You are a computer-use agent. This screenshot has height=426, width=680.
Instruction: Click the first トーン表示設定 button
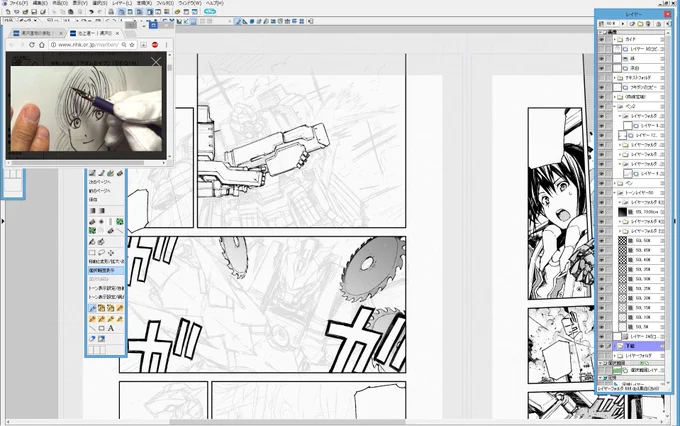tap(106, 288)
